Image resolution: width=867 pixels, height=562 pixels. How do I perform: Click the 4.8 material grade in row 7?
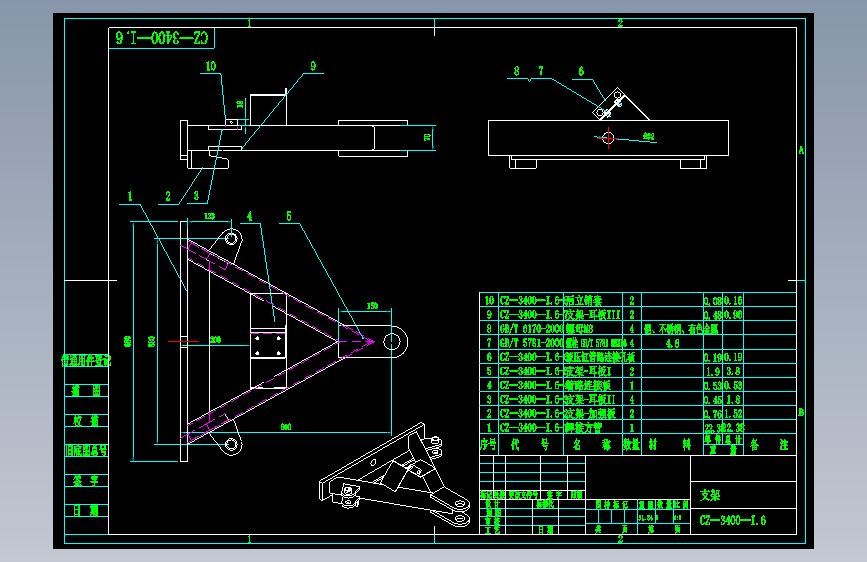coord(672,344)
